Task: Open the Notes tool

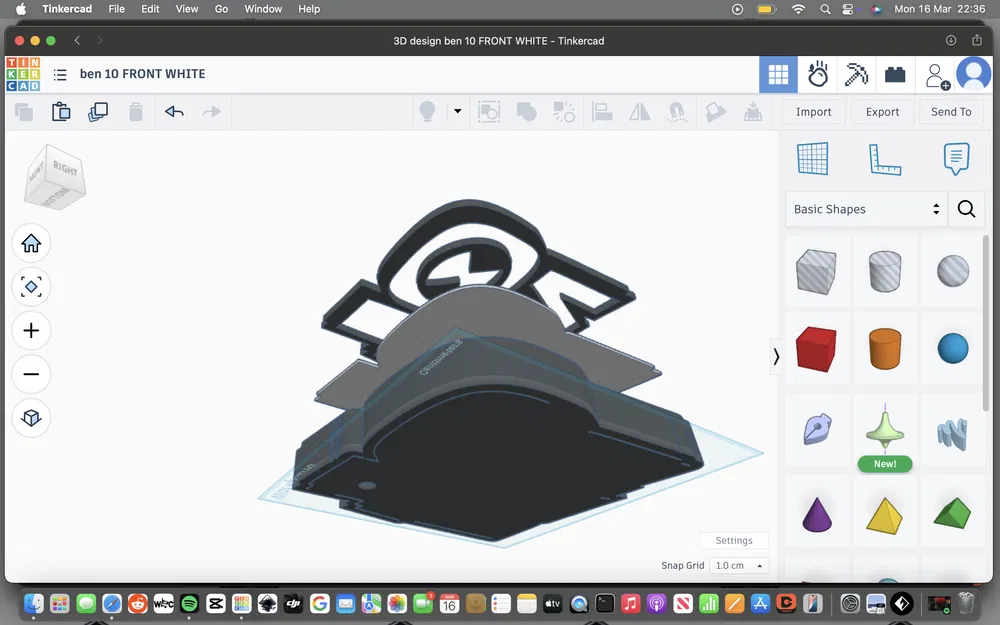Action: tap(956, 158)
